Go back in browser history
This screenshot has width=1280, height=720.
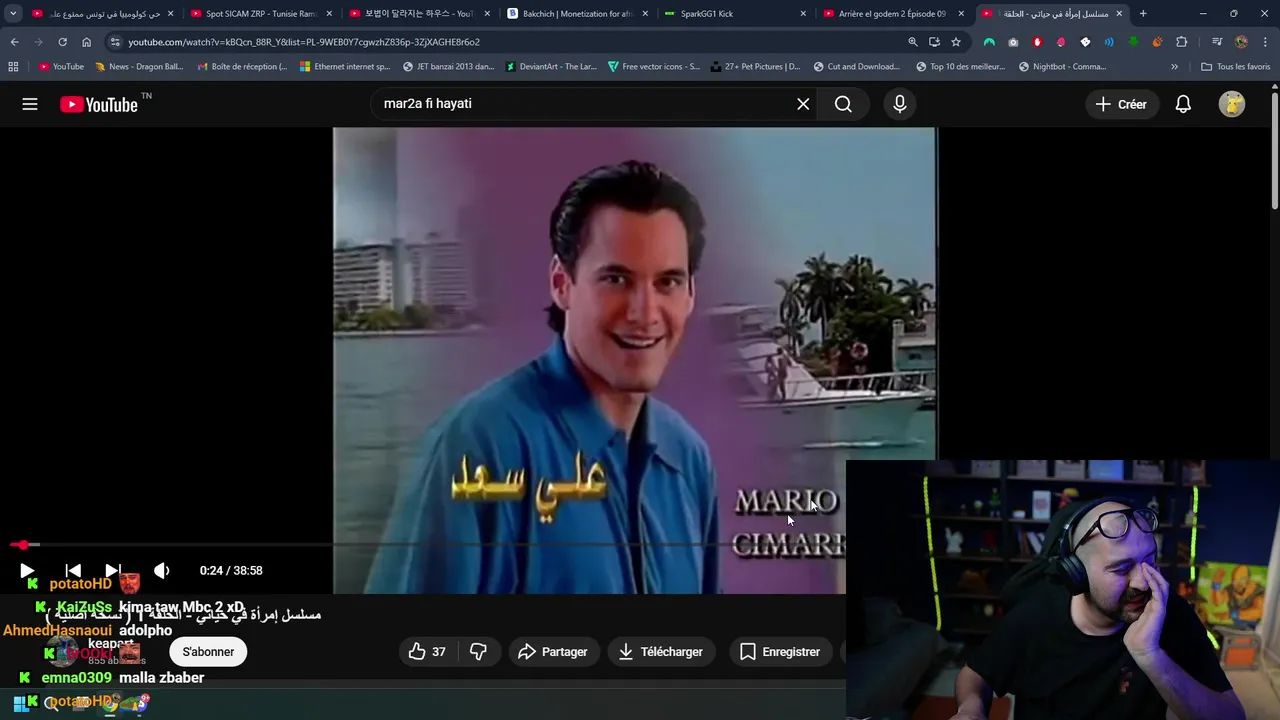pyautogui.click(x=14, y=42)
